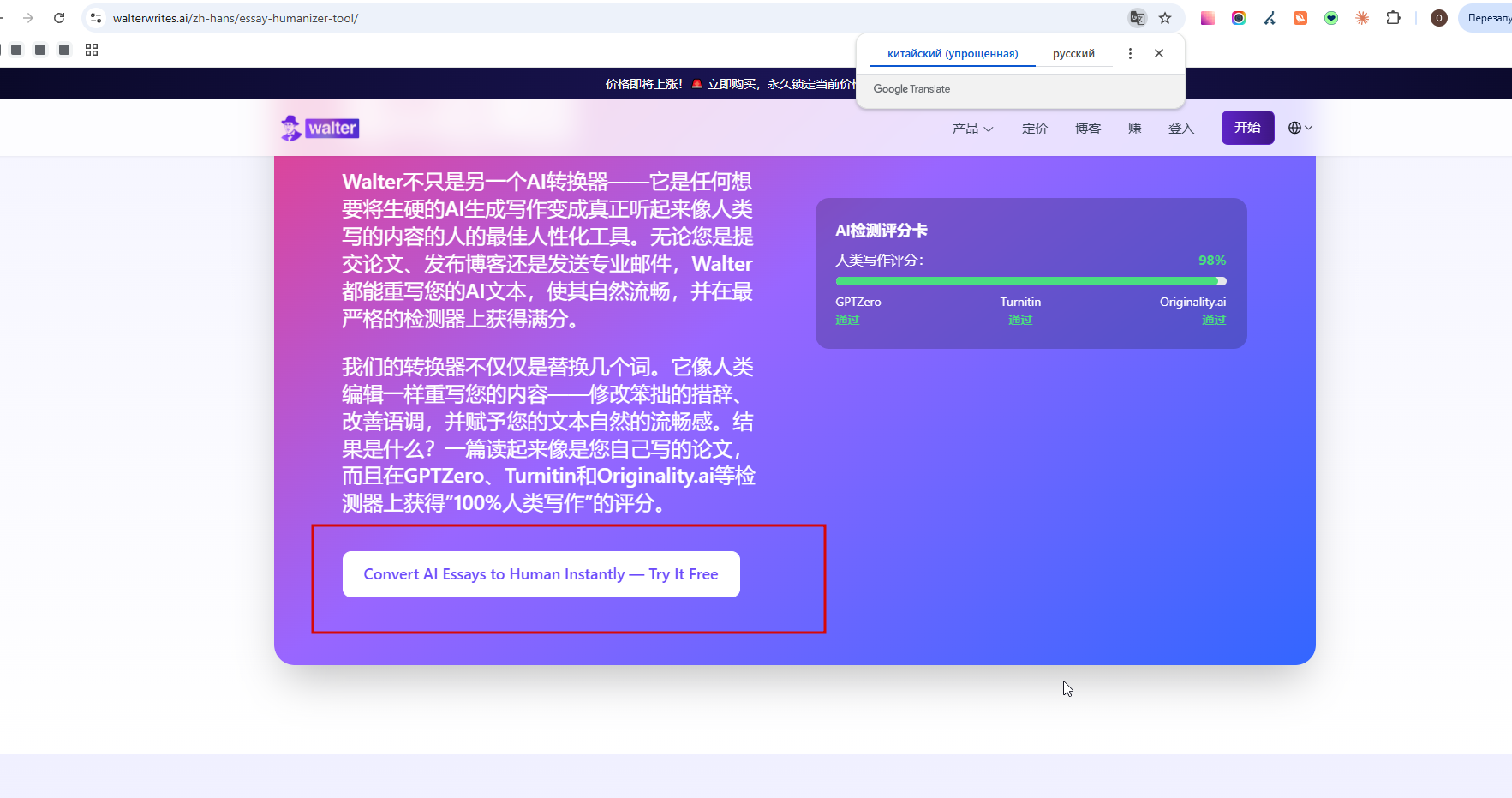Screen dimensions: 1512x798
Task: Click 通过 status under Turnitin
Action: click(x=1020, y=320)
